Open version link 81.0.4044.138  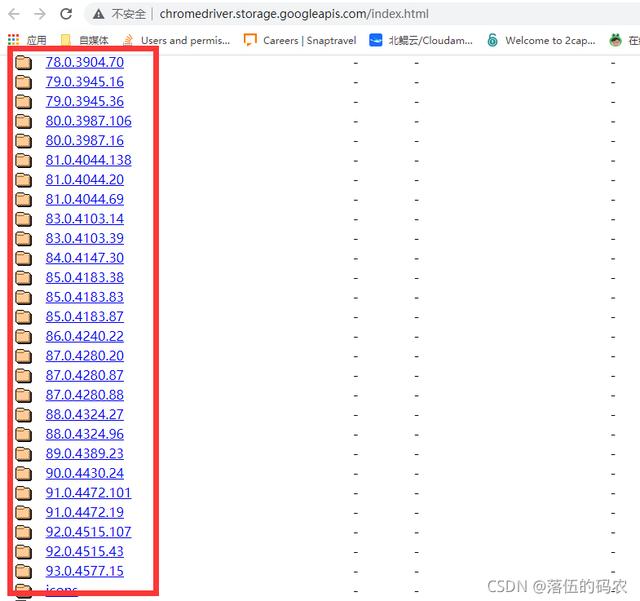(x=89, y=160)
